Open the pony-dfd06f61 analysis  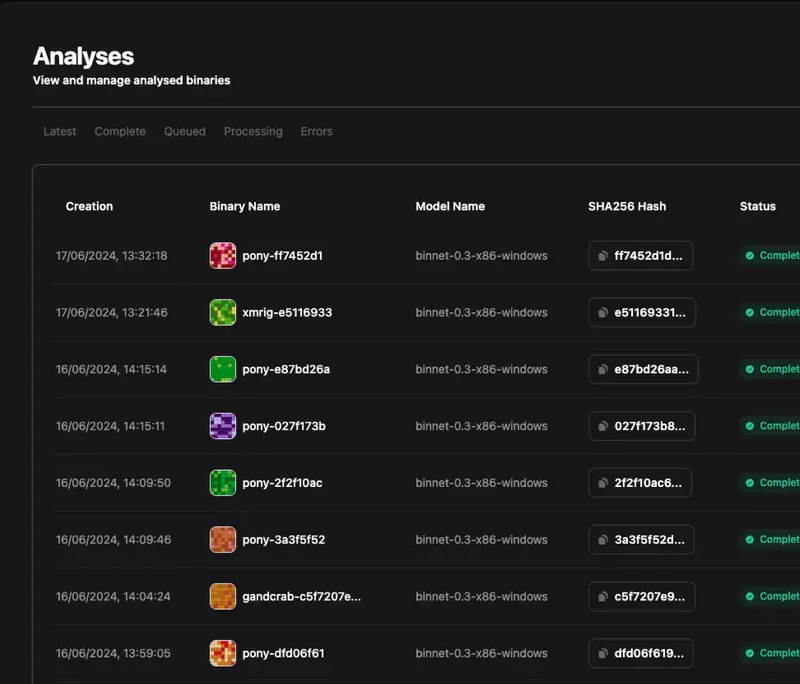click(x=283, y=653)
